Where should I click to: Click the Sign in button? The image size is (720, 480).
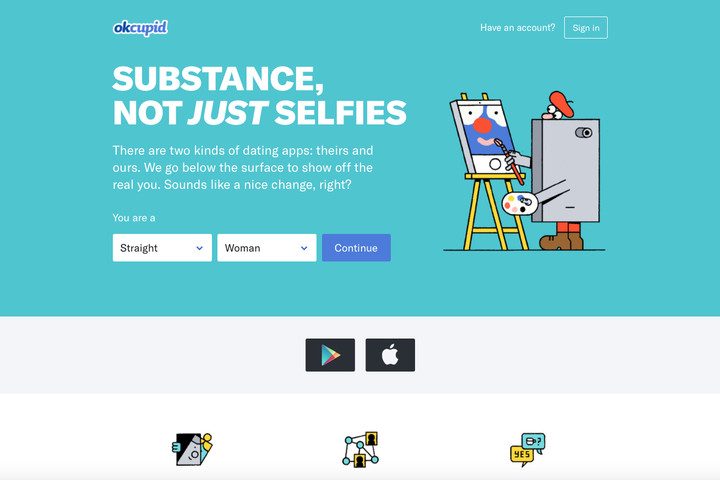586,28
